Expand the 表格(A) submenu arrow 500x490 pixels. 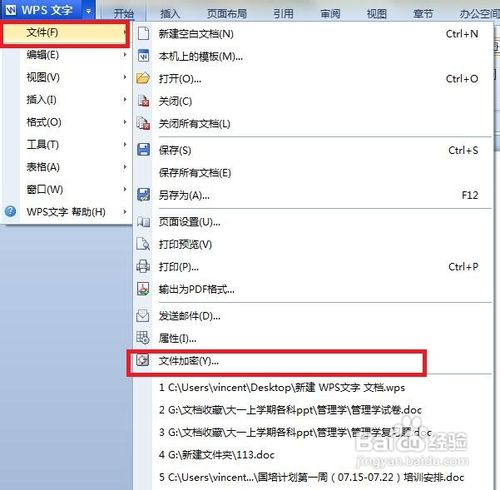click(x=125, y=167)
